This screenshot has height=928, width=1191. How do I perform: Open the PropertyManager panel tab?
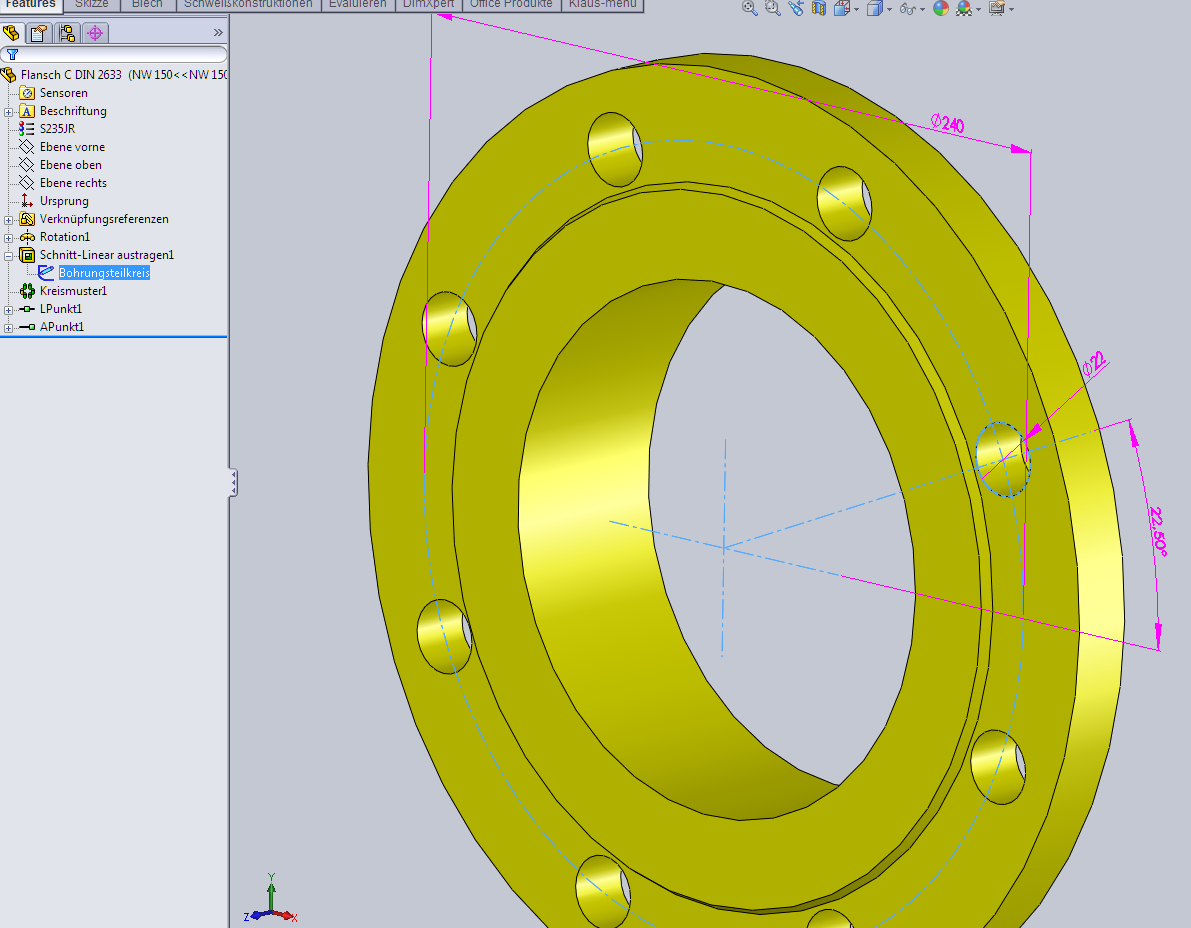click(x=39, y=33)
